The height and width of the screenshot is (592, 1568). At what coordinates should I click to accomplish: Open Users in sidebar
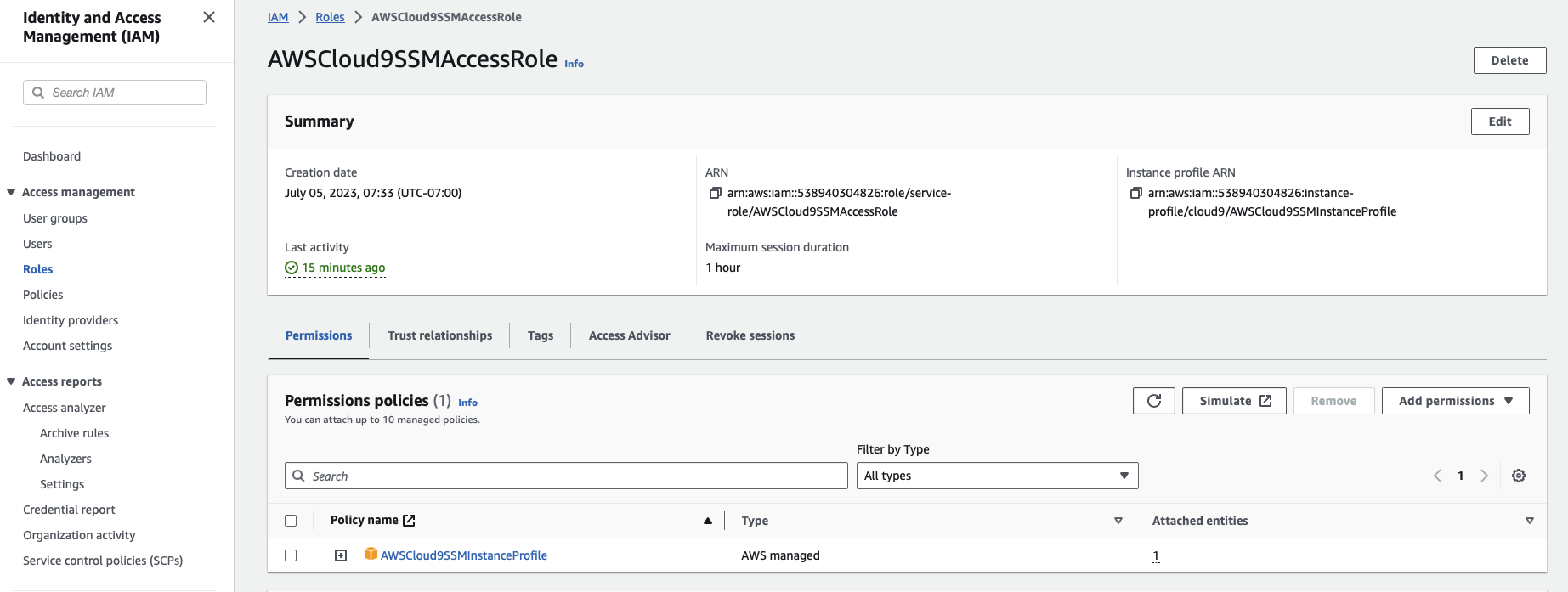[37, 244]
